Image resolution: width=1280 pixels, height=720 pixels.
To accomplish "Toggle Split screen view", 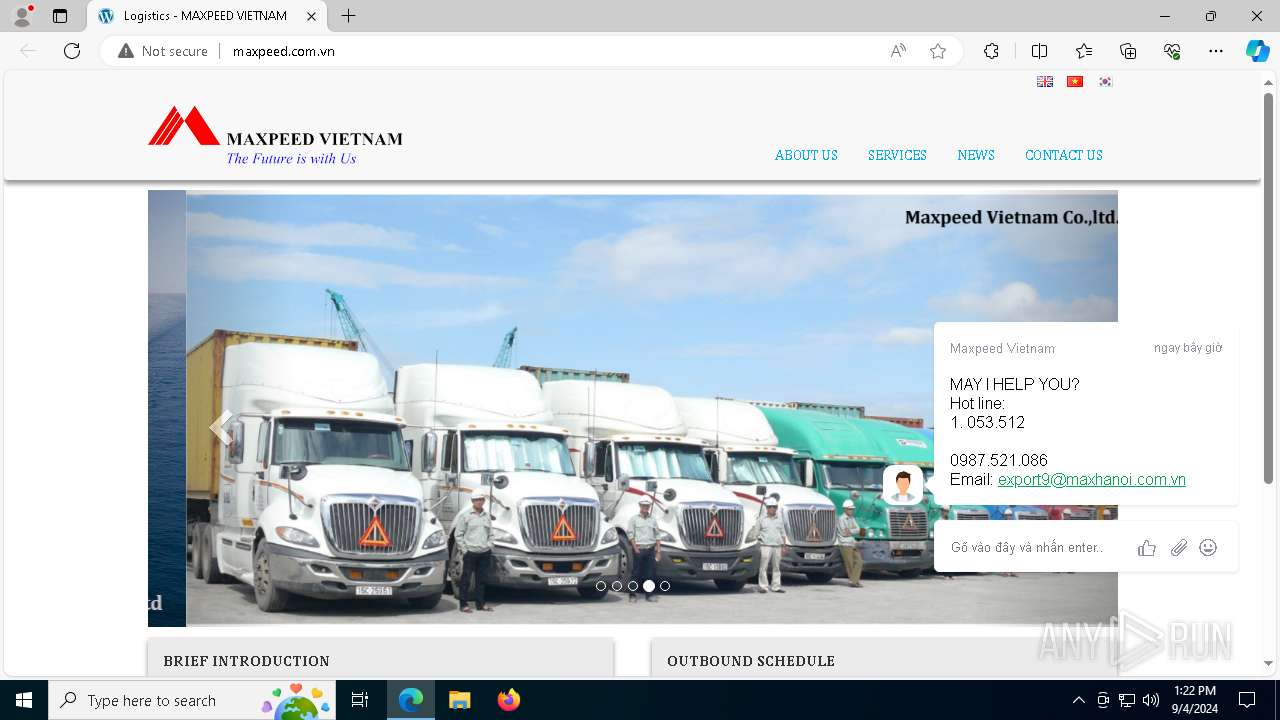I will tap(1039, 51).
